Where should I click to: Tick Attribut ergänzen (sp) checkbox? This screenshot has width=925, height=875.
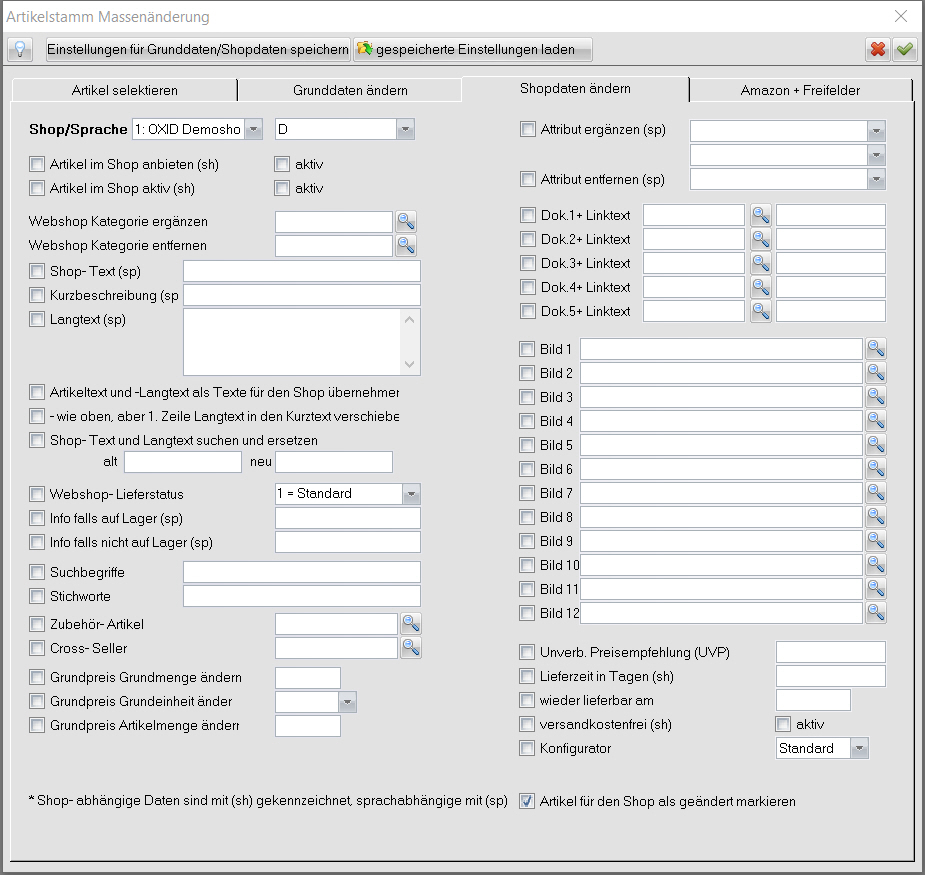tap(528, 129)
